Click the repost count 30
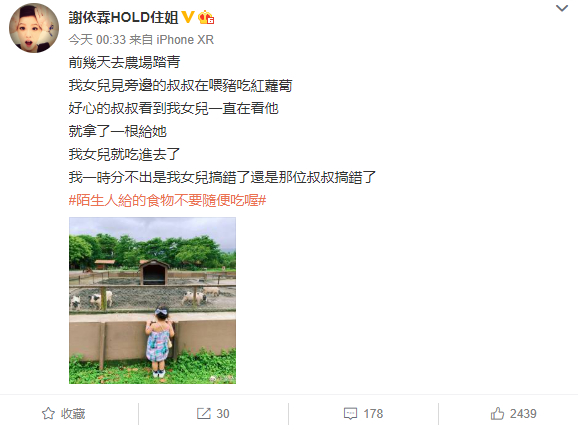The height and width of the screenshot is (432, 578). tap(223, 414)
